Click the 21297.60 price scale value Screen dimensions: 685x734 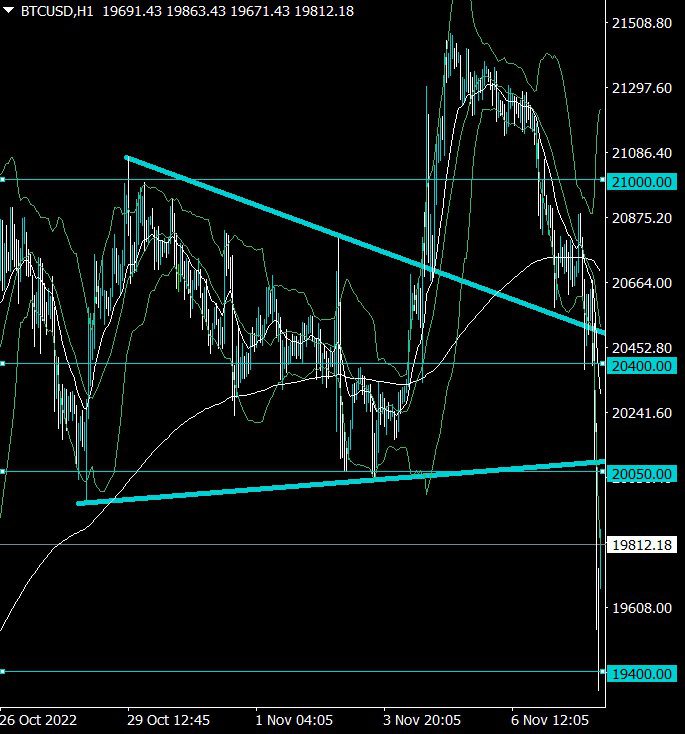641,88
